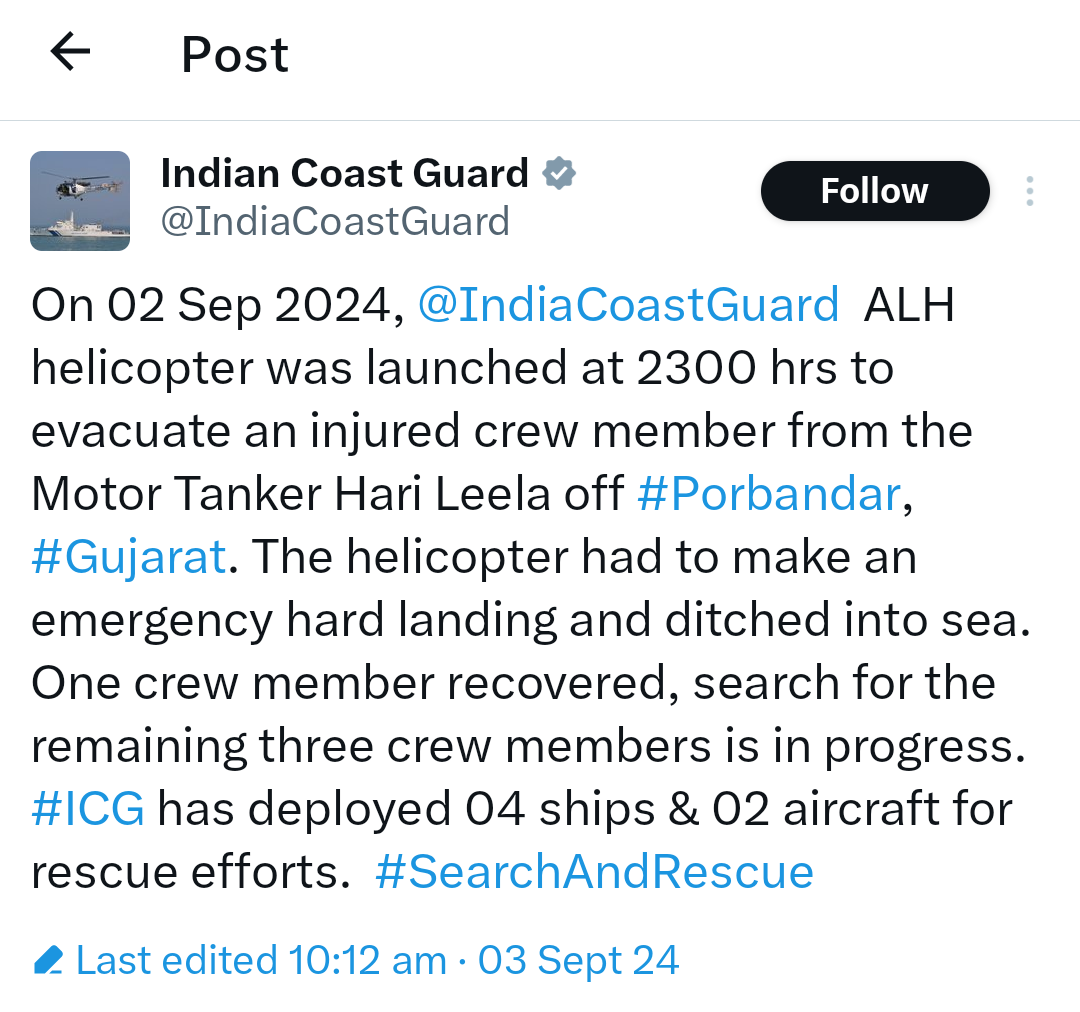Click the 'Last edited 10:12 am' text
Screen dimensions: 1080x1012
coord(261,961)
